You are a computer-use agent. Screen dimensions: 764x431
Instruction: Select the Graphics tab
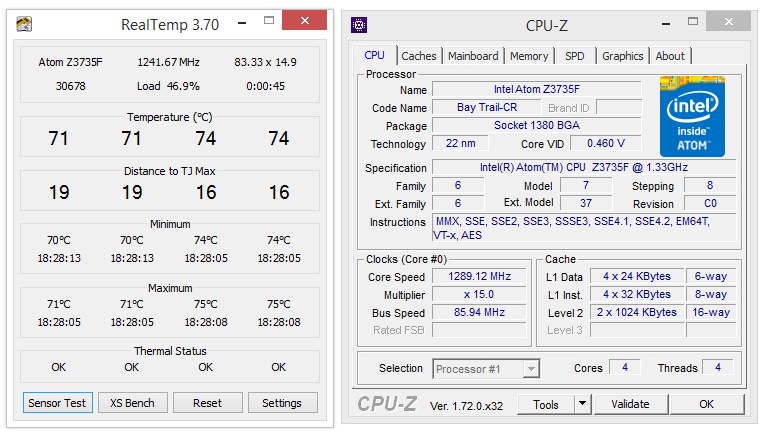pos(622,56)
